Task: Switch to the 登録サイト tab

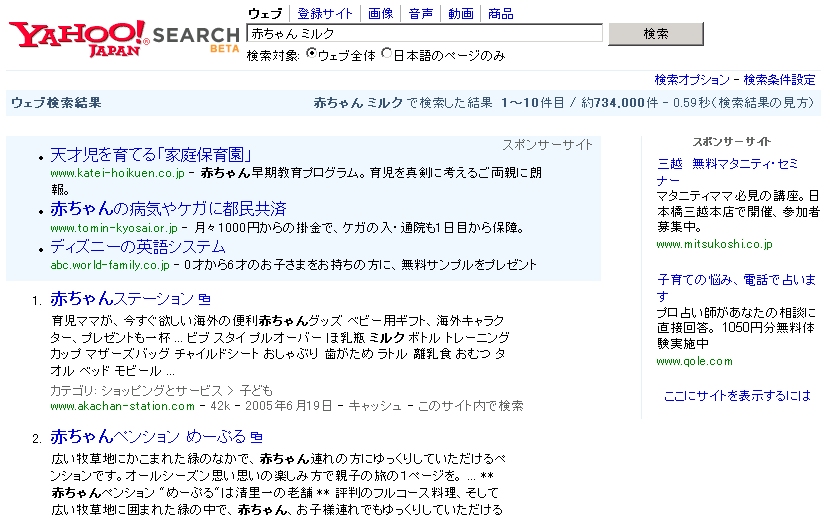Action: (x=325, y=14)
